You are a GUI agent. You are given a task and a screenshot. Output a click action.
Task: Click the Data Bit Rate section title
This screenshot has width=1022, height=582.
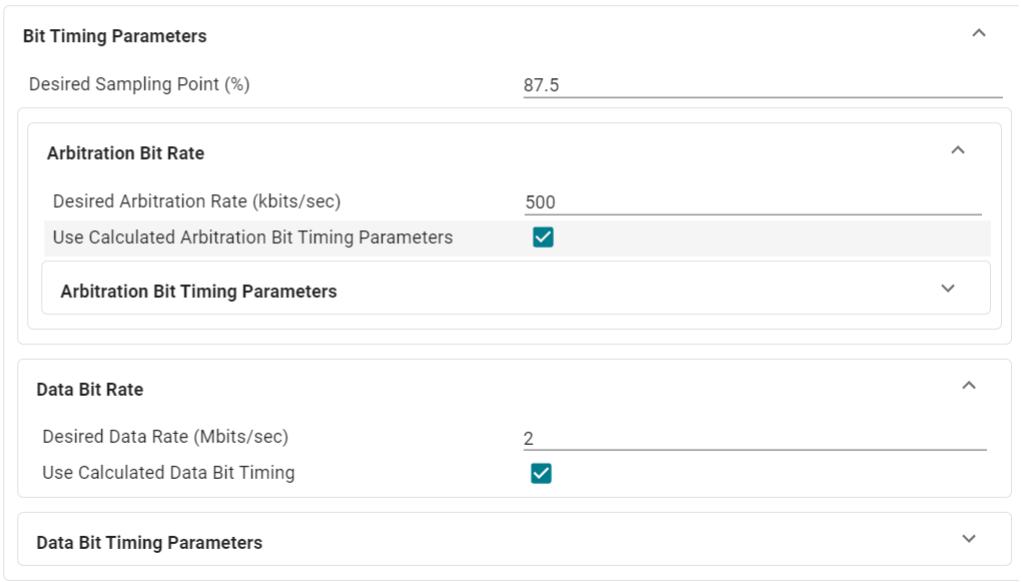pyautogui.click(x=90, y=390)
